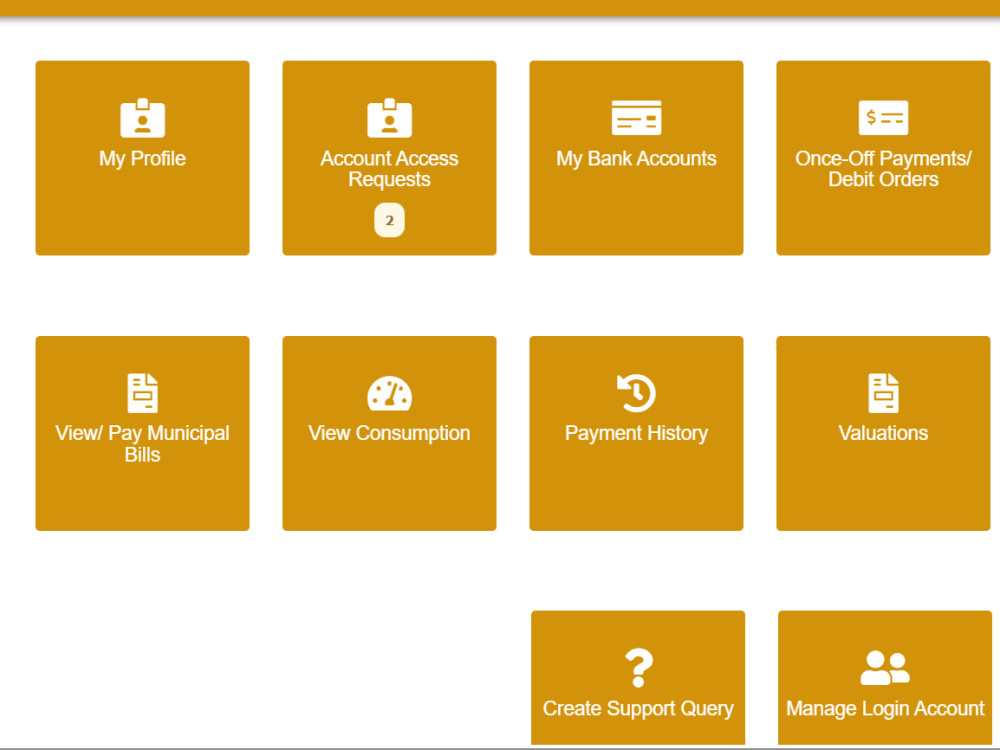The width and height of the screenshot is (1000, 750).
Task: Open View/ Pay Municipal Bills label
Action: [142, 444]
